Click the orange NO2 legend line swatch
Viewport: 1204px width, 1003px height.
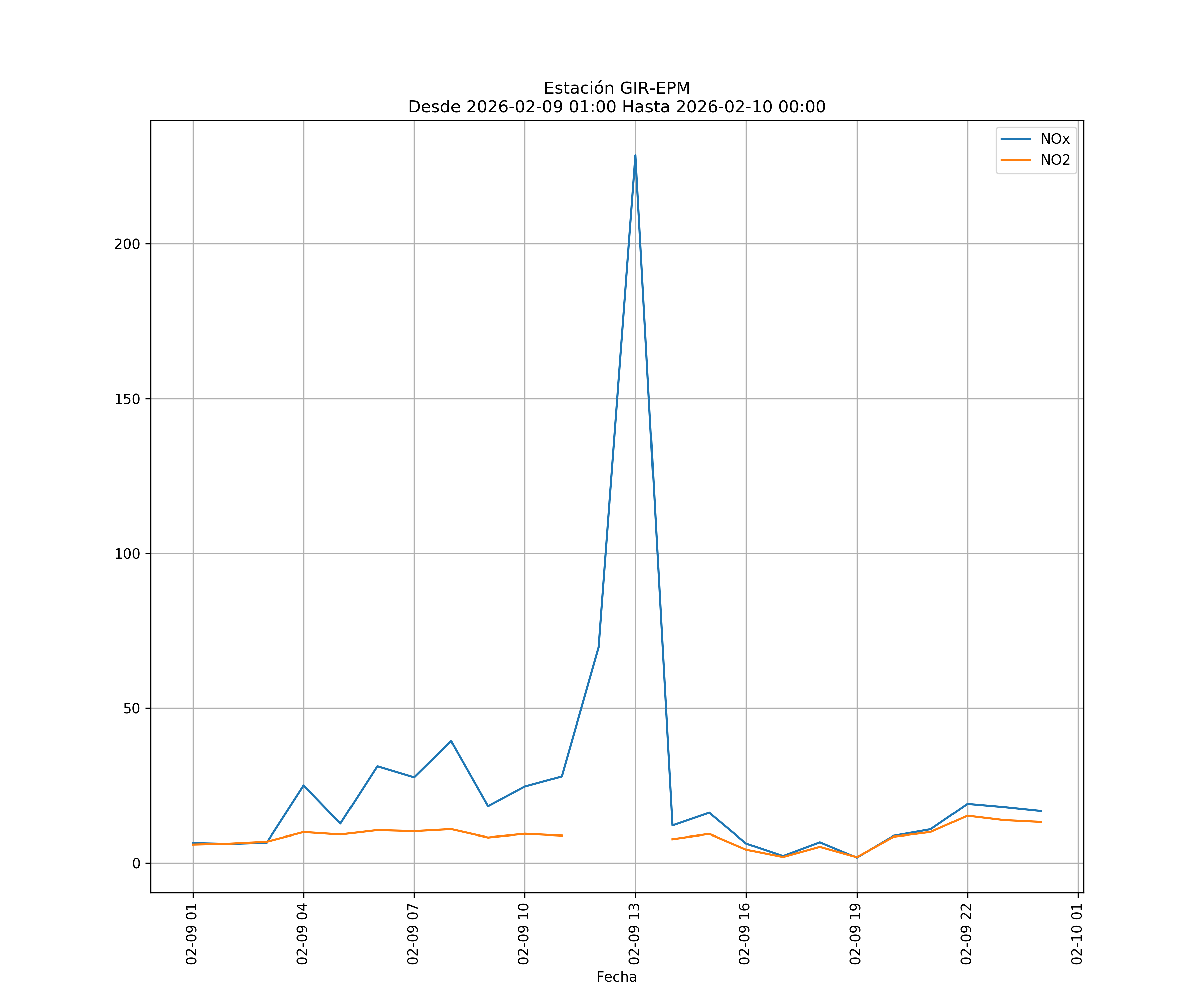point(1015,160)
